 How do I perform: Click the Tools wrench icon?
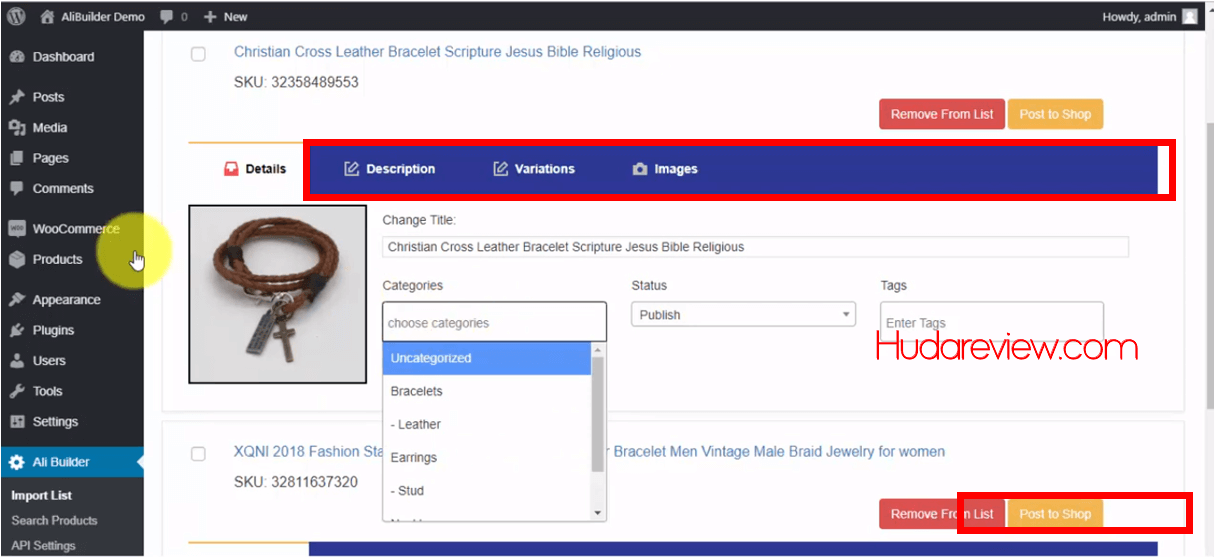[17, 391]
